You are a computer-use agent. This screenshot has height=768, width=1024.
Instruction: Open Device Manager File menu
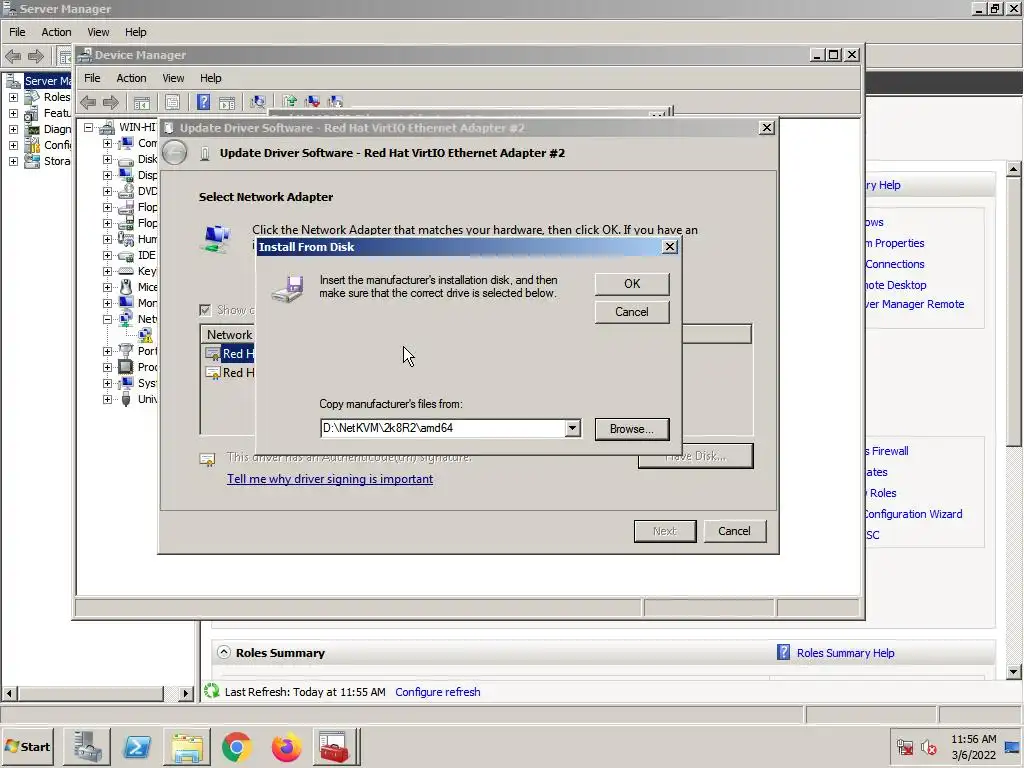92,78
